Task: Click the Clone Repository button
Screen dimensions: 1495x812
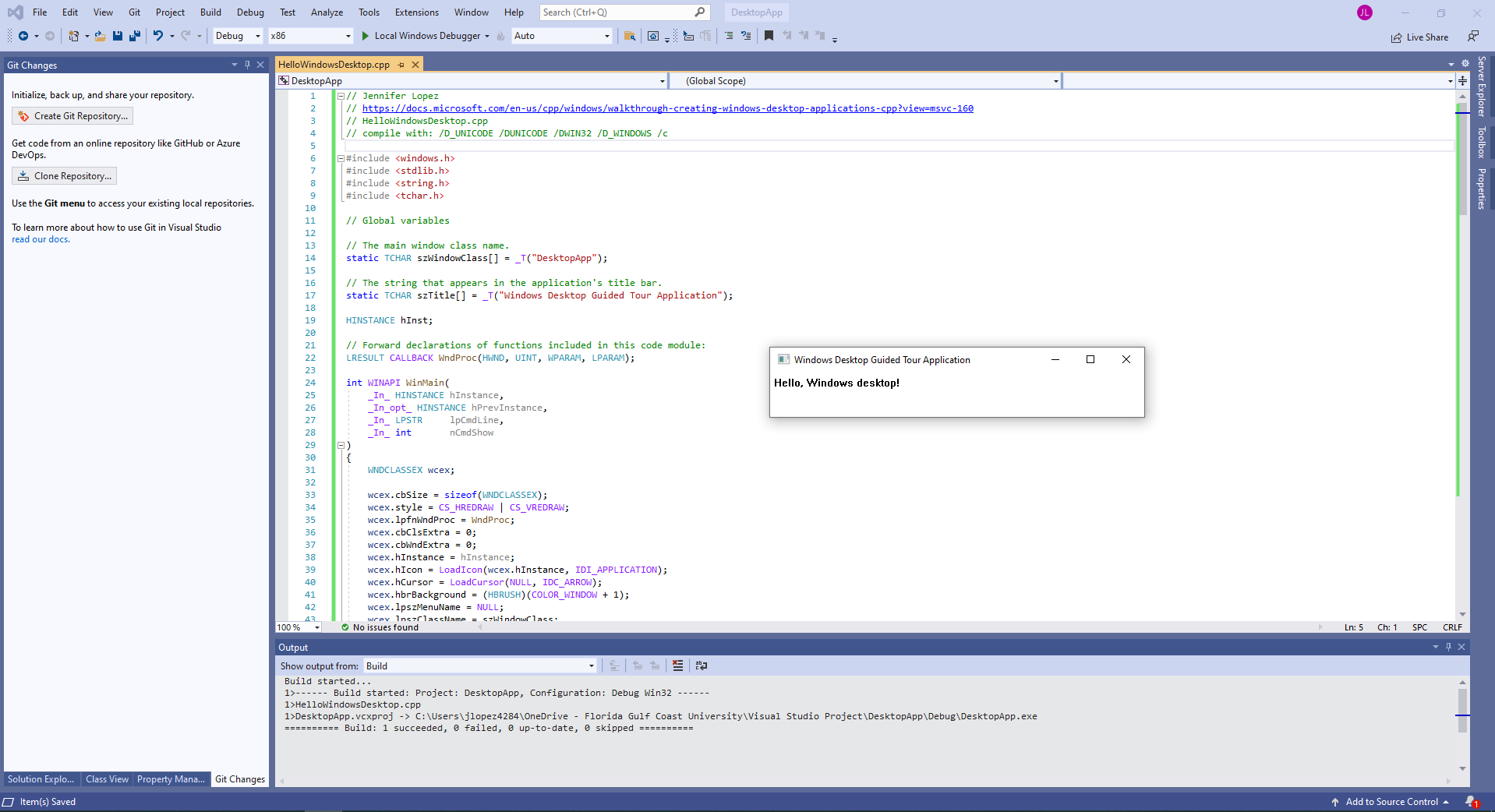Action: click(64, 176)
